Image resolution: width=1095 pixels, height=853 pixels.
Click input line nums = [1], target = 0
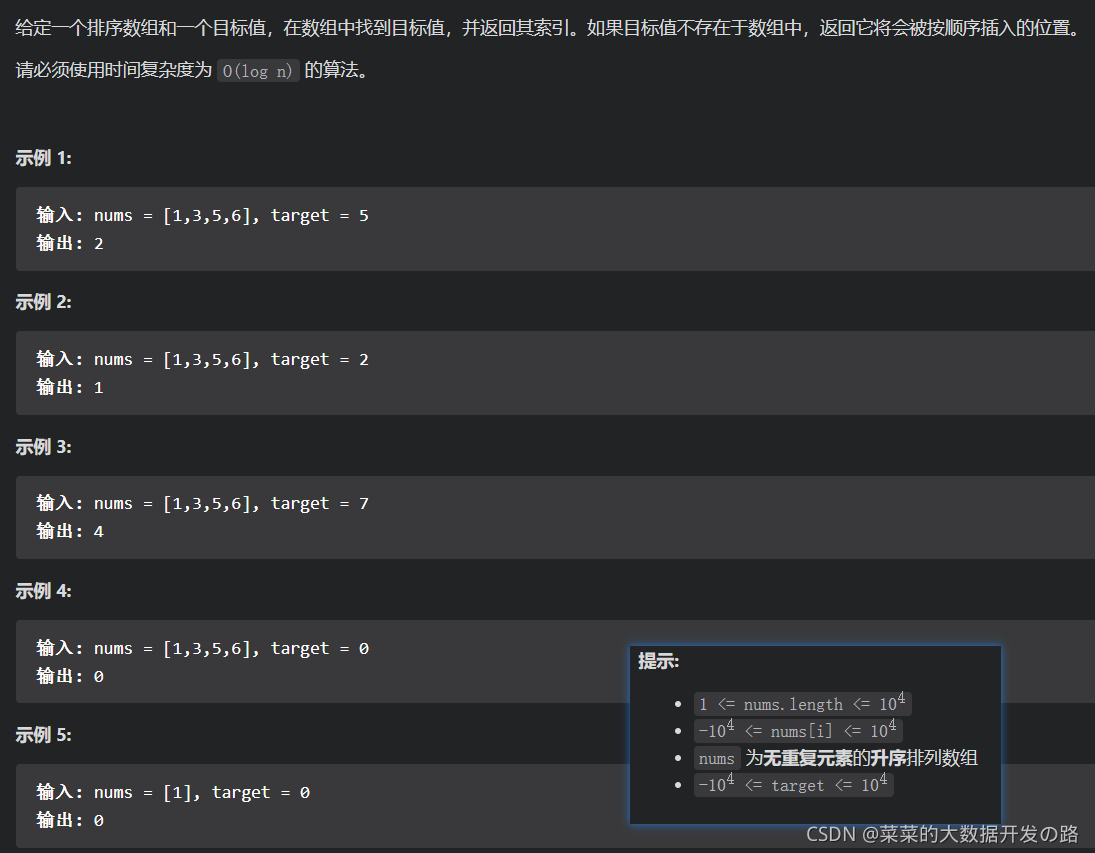pos(173,792)
